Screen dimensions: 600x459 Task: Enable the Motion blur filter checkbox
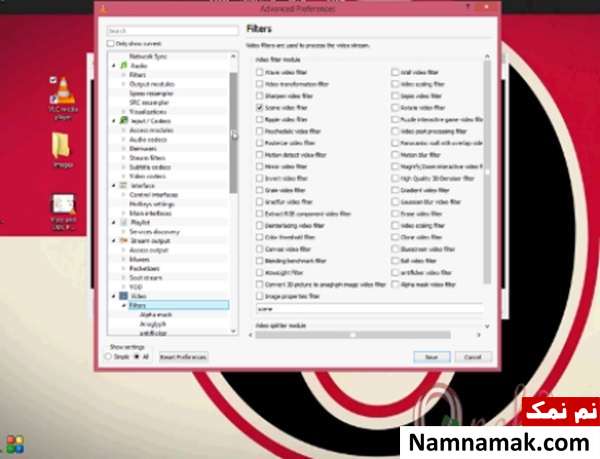click(x=395, y=155)
